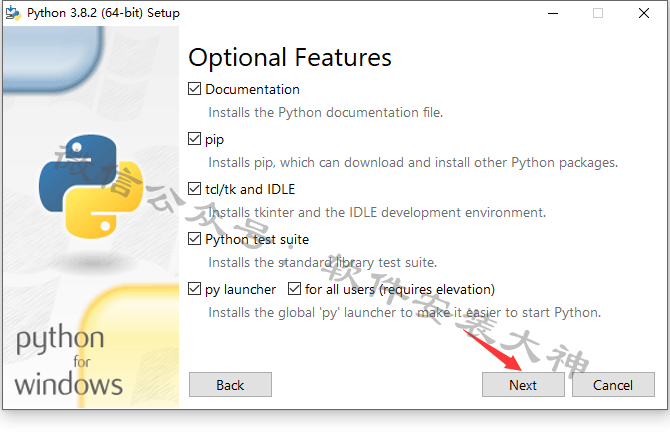Screen dimensions: 670x432
Task: Toggle the pip checkbox
Action: pos(194,139)
